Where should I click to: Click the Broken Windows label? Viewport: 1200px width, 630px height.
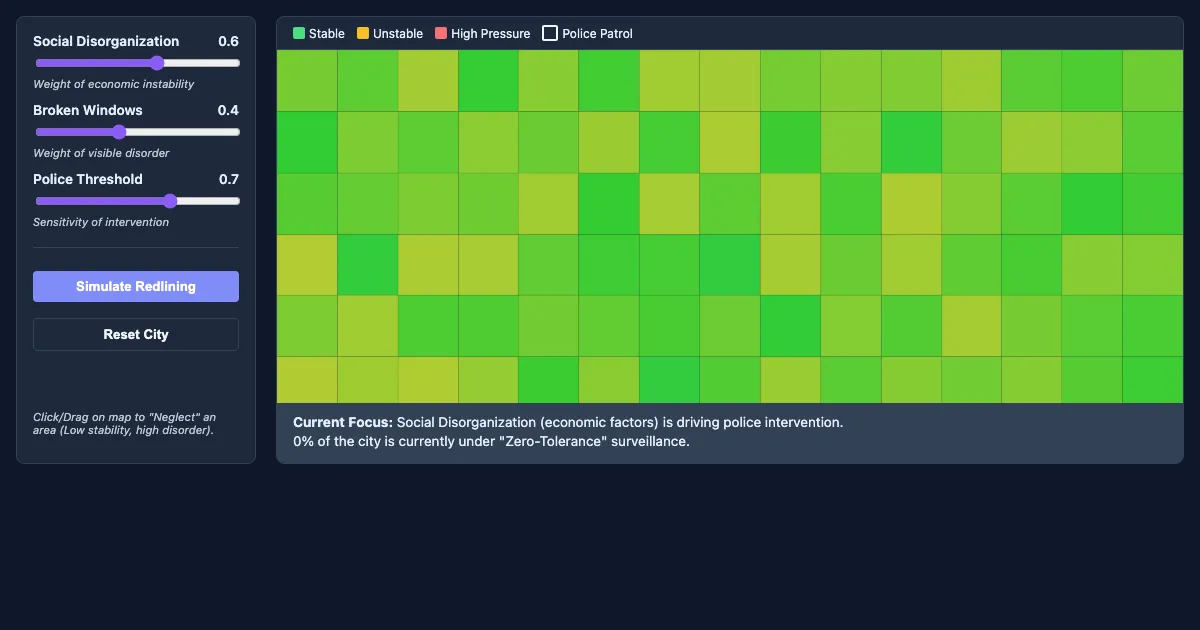click(x=88, y=110)
